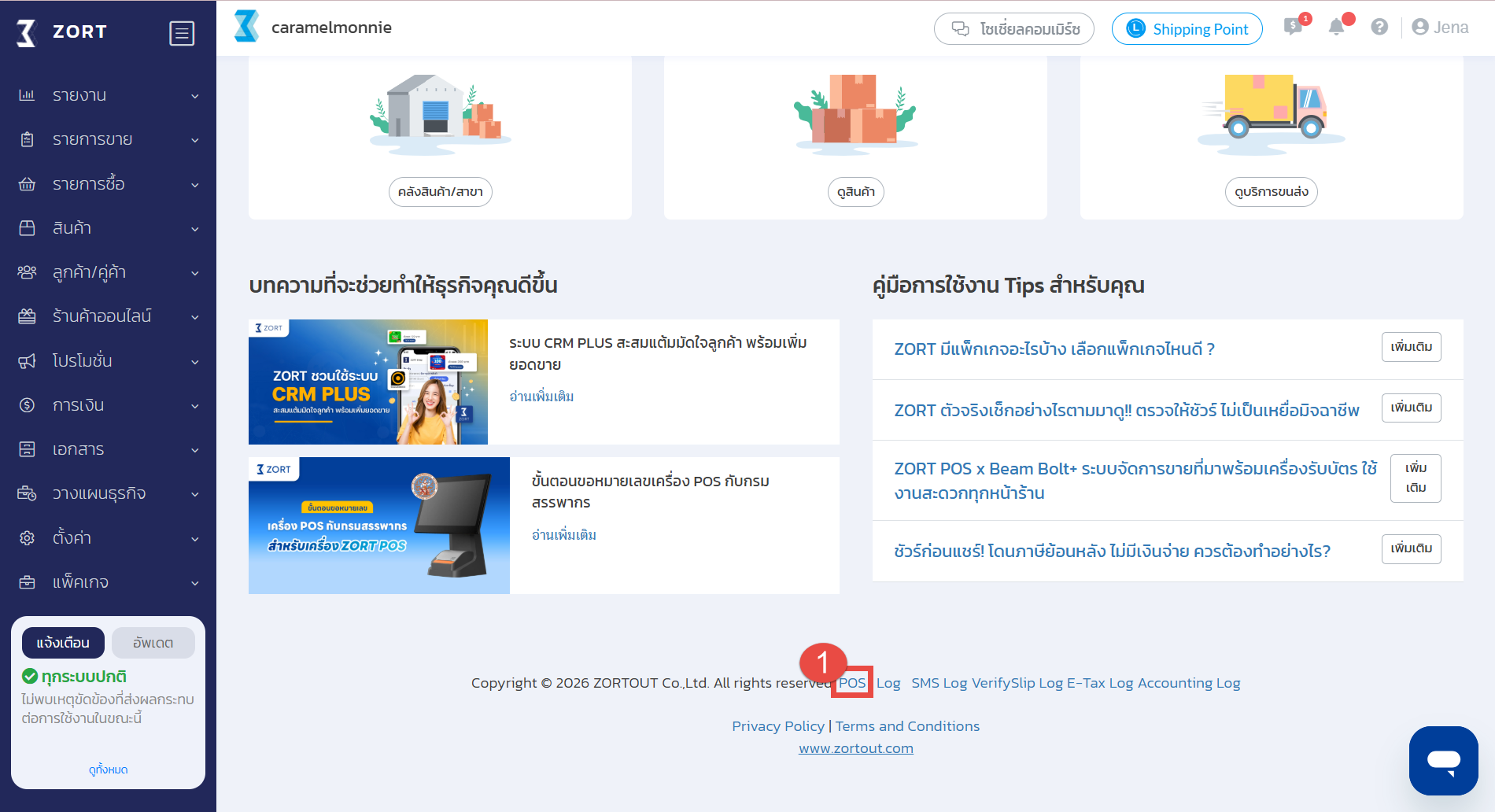
Task: Click เพิ่มเติม for ZORT ตัวจริง tip
Action: point(1412,408)
